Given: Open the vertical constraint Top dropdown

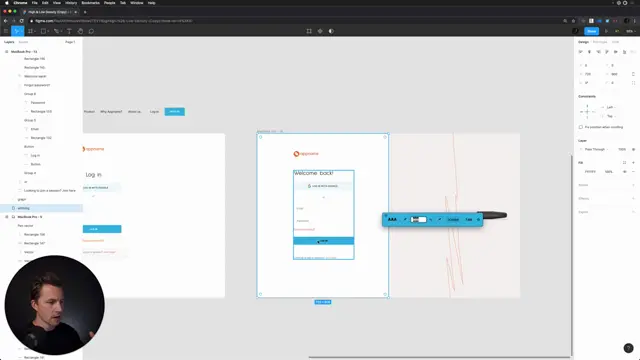Looking at the screenshot, I should point(611,116).
